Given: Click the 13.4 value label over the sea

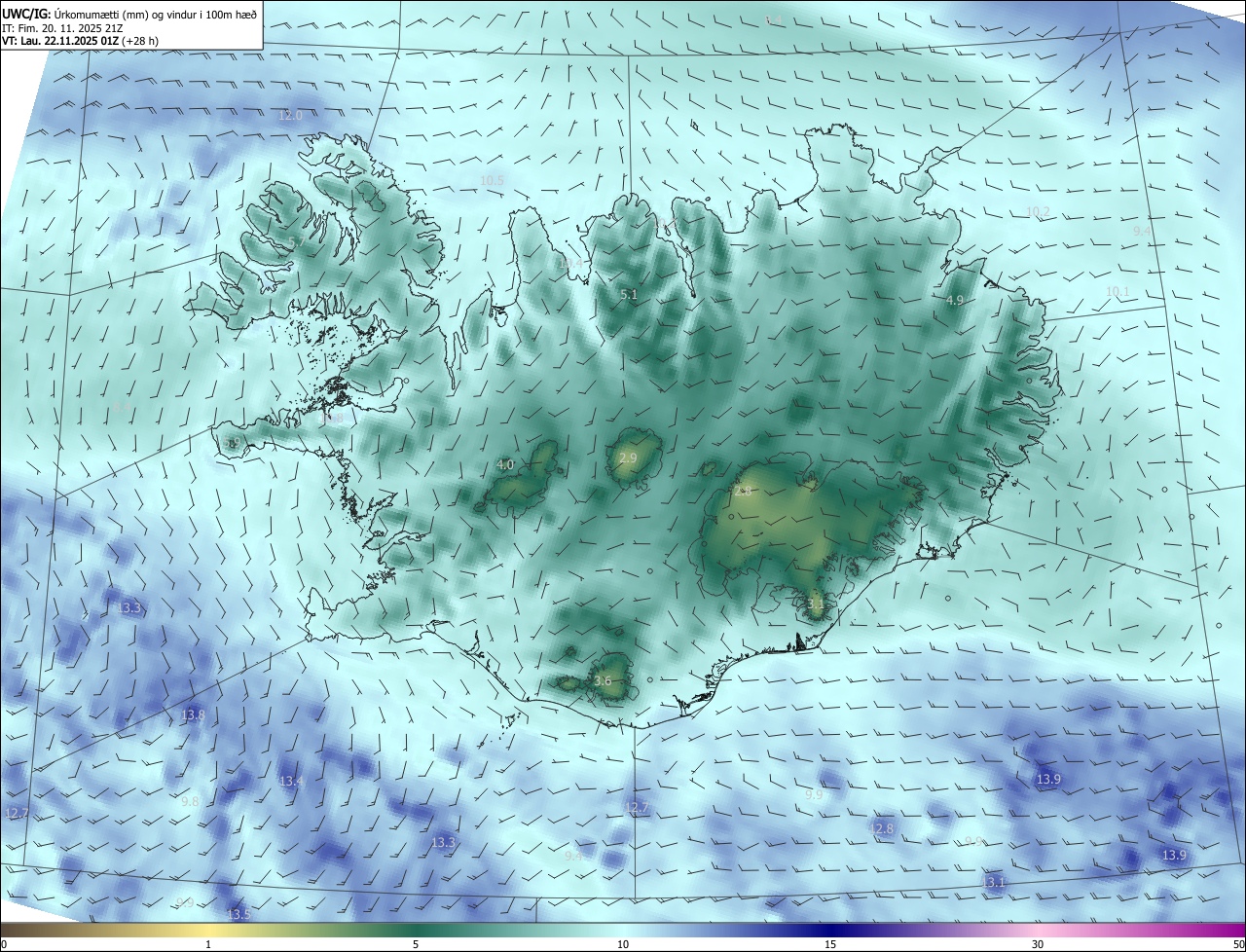Looking at the screenshot, I should point(291,782).
